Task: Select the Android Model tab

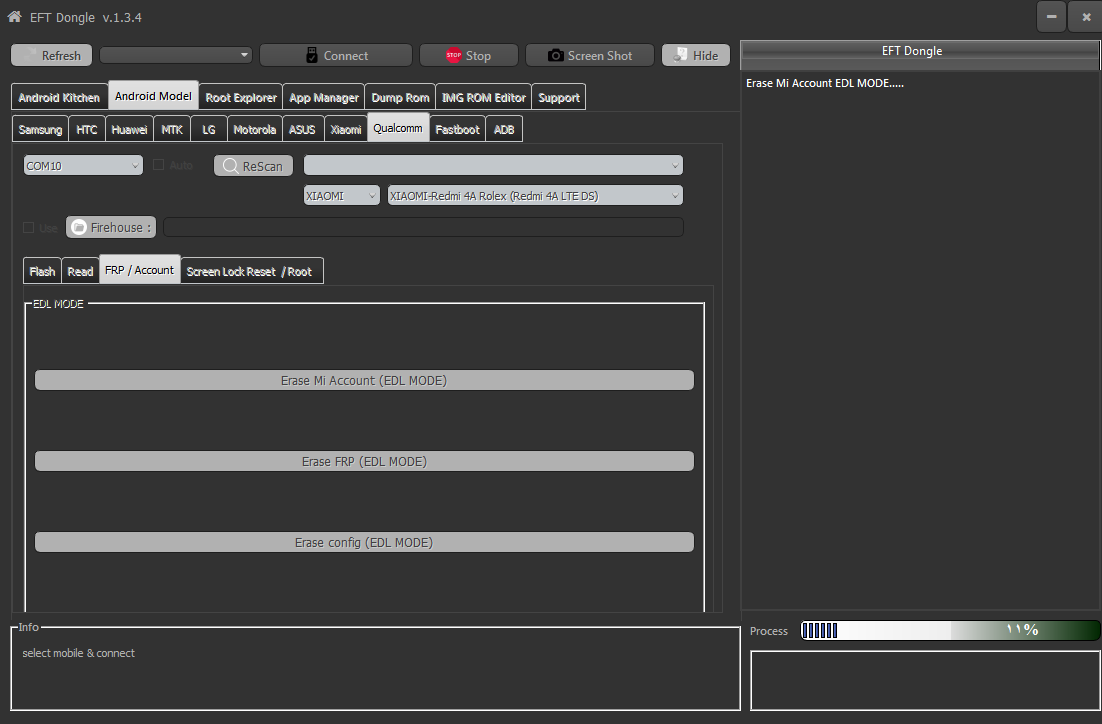Action: pyautogui.click(x=153, y=96)
